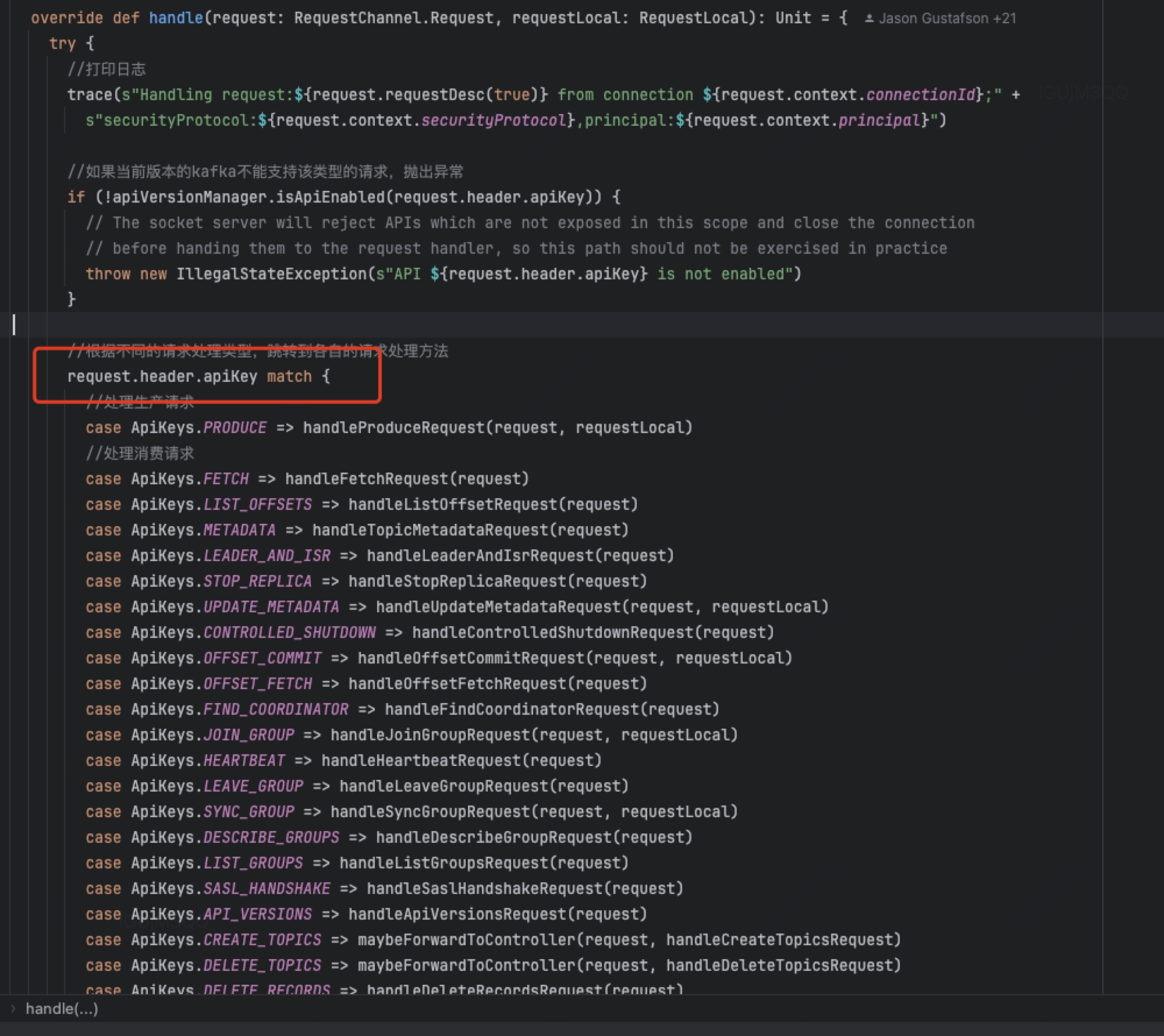This screenshot has width=1164, height=1036.
Task: Click the IllegalStateException class name
Action: [271, 274]
